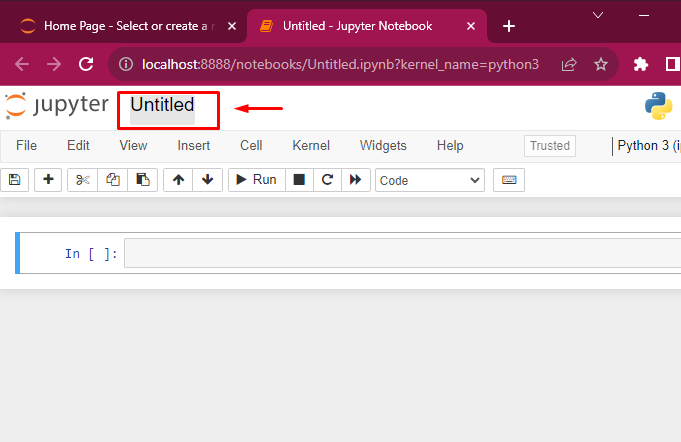Switch to Untitled - Jupyter Notebook tab

pos(367,26)
